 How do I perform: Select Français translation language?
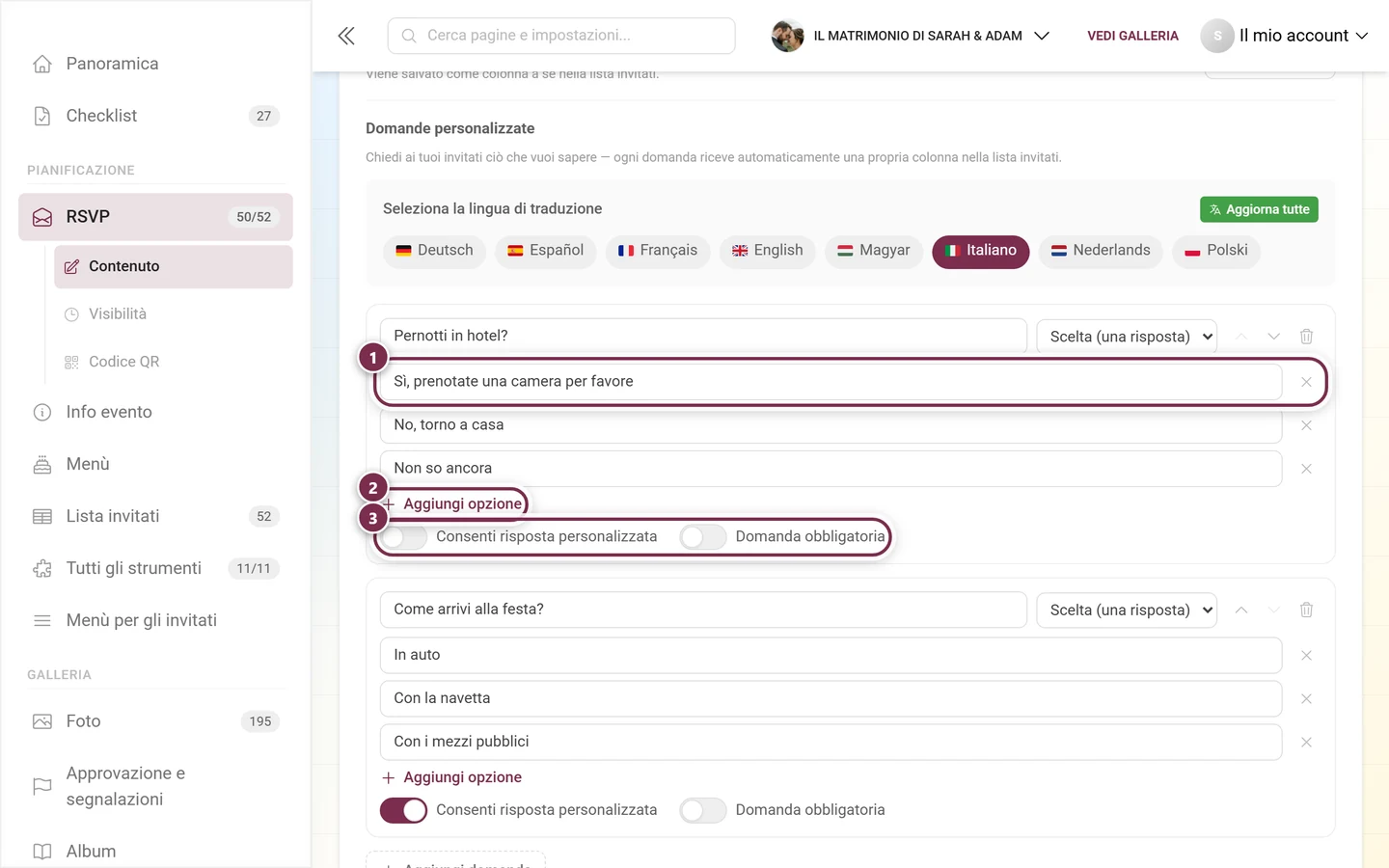tap(658, 251)
